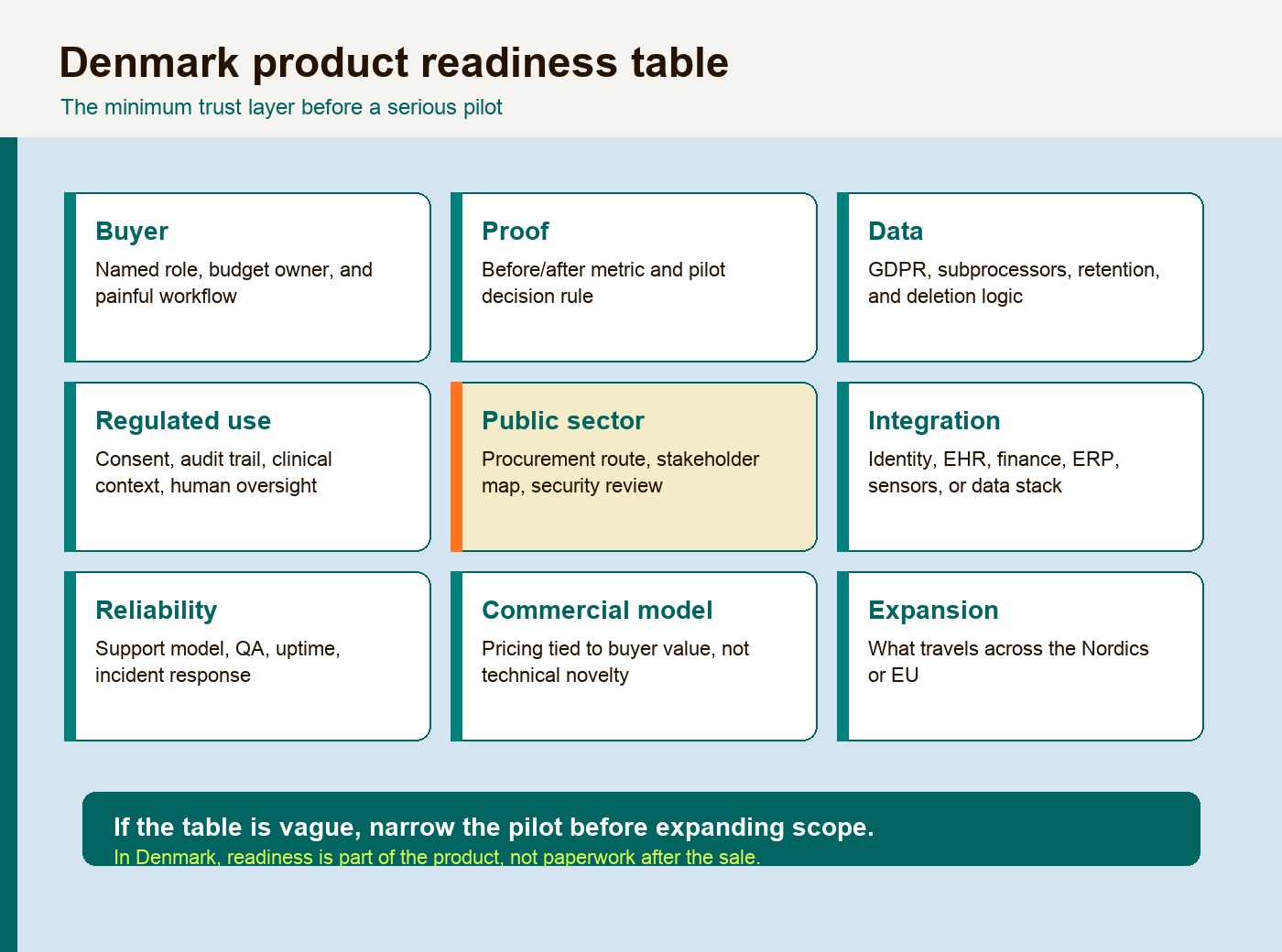The width and height of the screenshot is (1282, 952).
Task: Click the 'Commercial model' card heading
Action: (597, 610)
